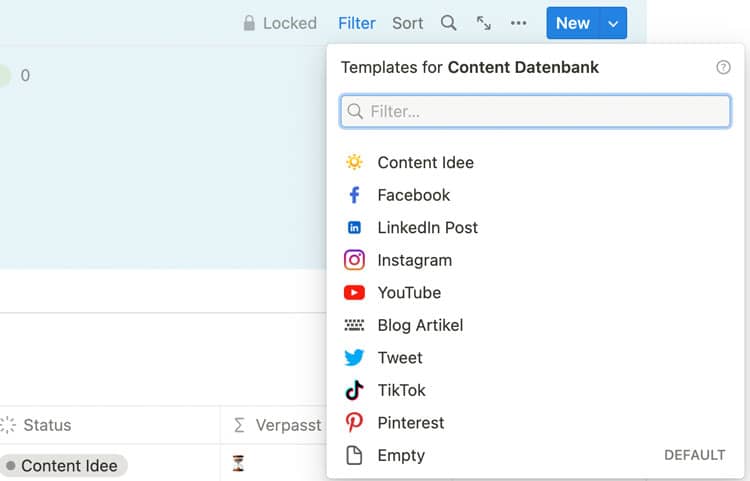Viewport: 750px width, 481px height.
Task: Click the template Filter search field
Action: (x=535, y=111)
